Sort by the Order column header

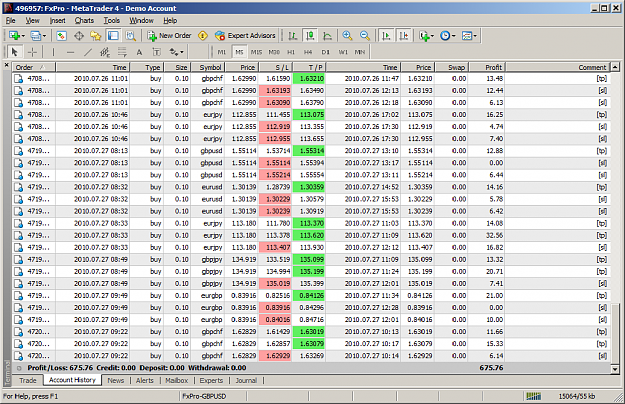(x=33, y=67)
